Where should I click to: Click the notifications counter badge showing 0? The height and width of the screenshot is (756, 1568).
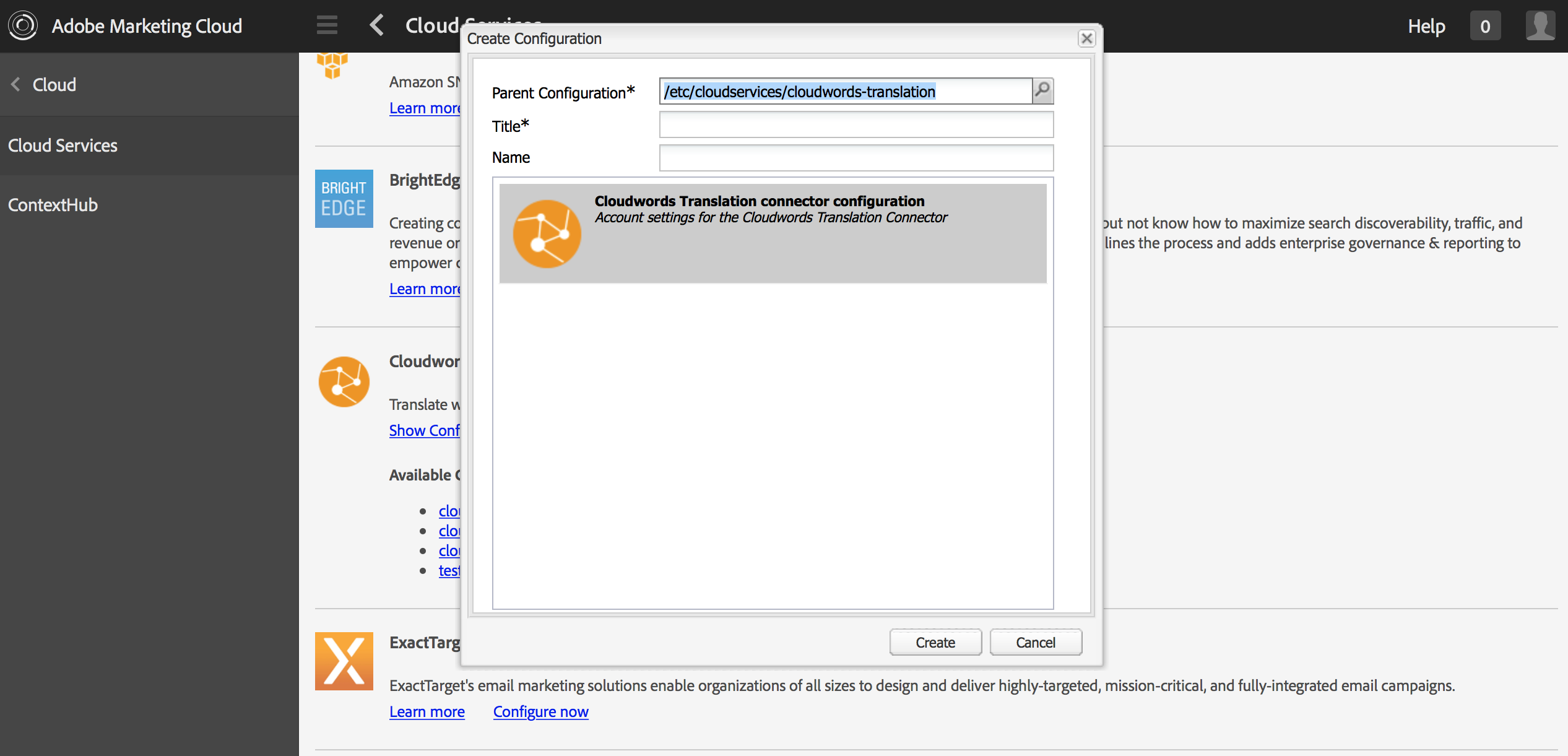[x=1484, y=26]
